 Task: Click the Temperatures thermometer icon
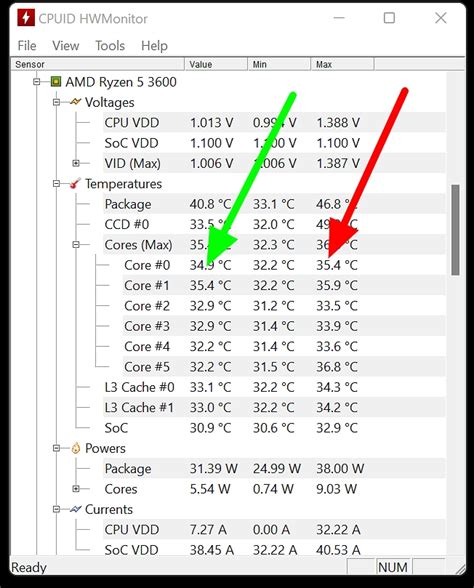(x=75, y=183)
